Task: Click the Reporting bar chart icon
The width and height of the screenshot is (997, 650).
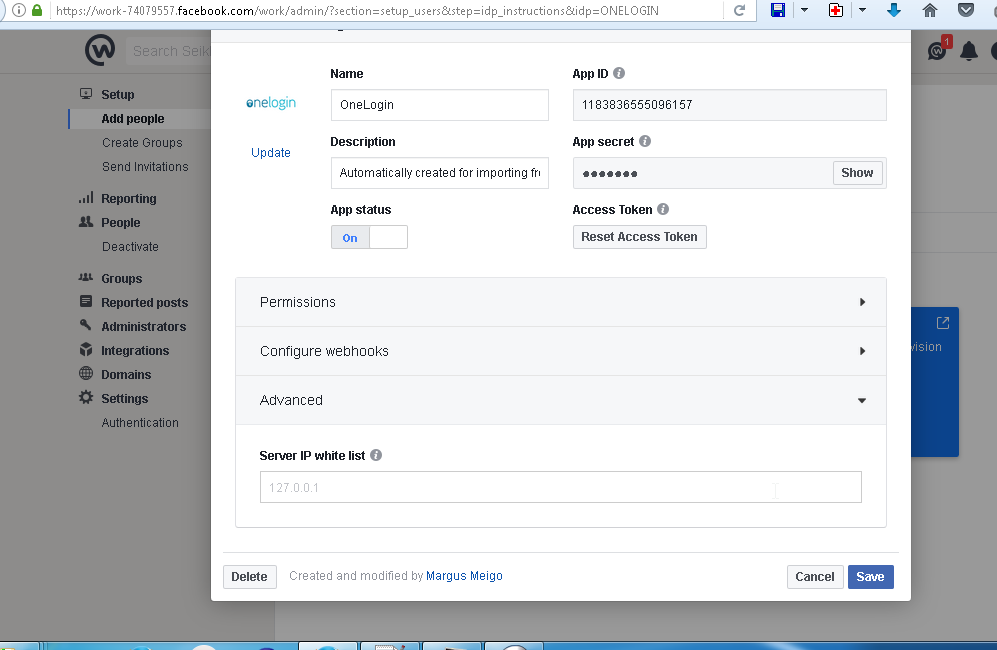Action: [86, 198]
